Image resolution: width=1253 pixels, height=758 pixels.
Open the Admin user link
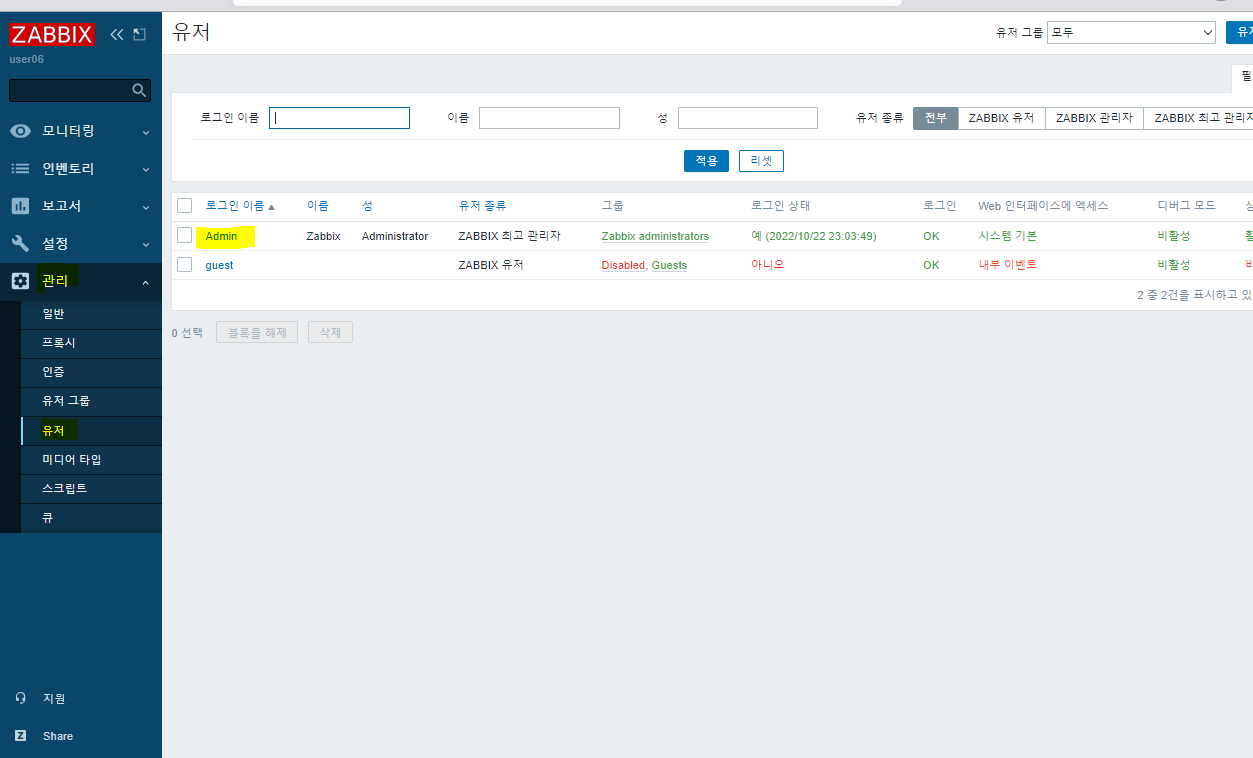[222, 236]
